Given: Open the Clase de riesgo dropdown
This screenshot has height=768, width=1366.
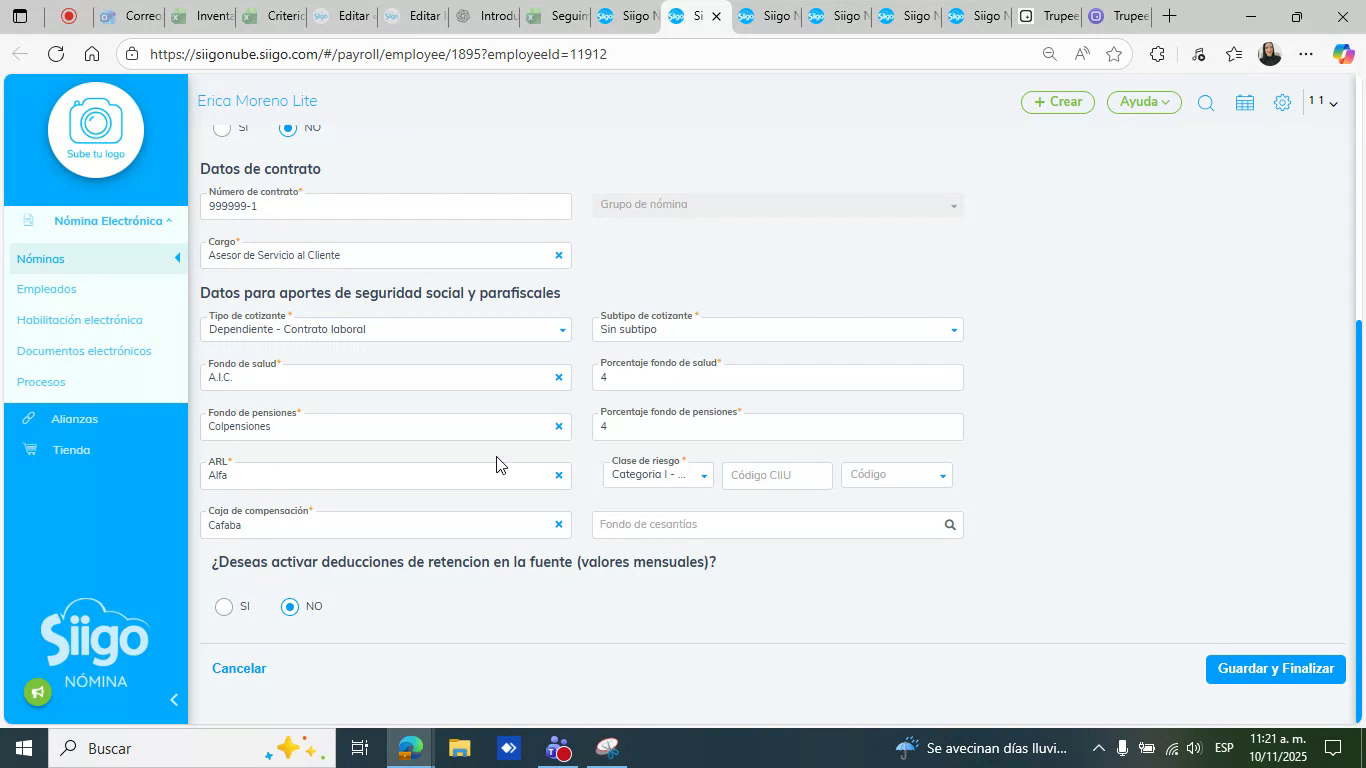Looking at the screenshot, I should click(x=660, y=475).
